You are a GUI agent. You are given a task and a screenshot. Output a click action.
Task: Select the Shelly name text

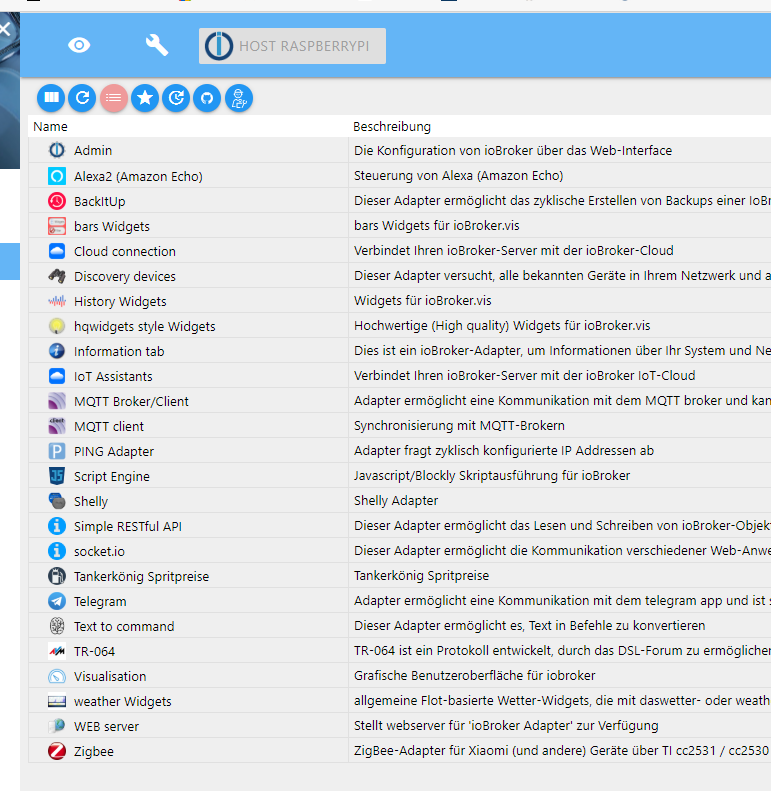(x=91, y=501)
